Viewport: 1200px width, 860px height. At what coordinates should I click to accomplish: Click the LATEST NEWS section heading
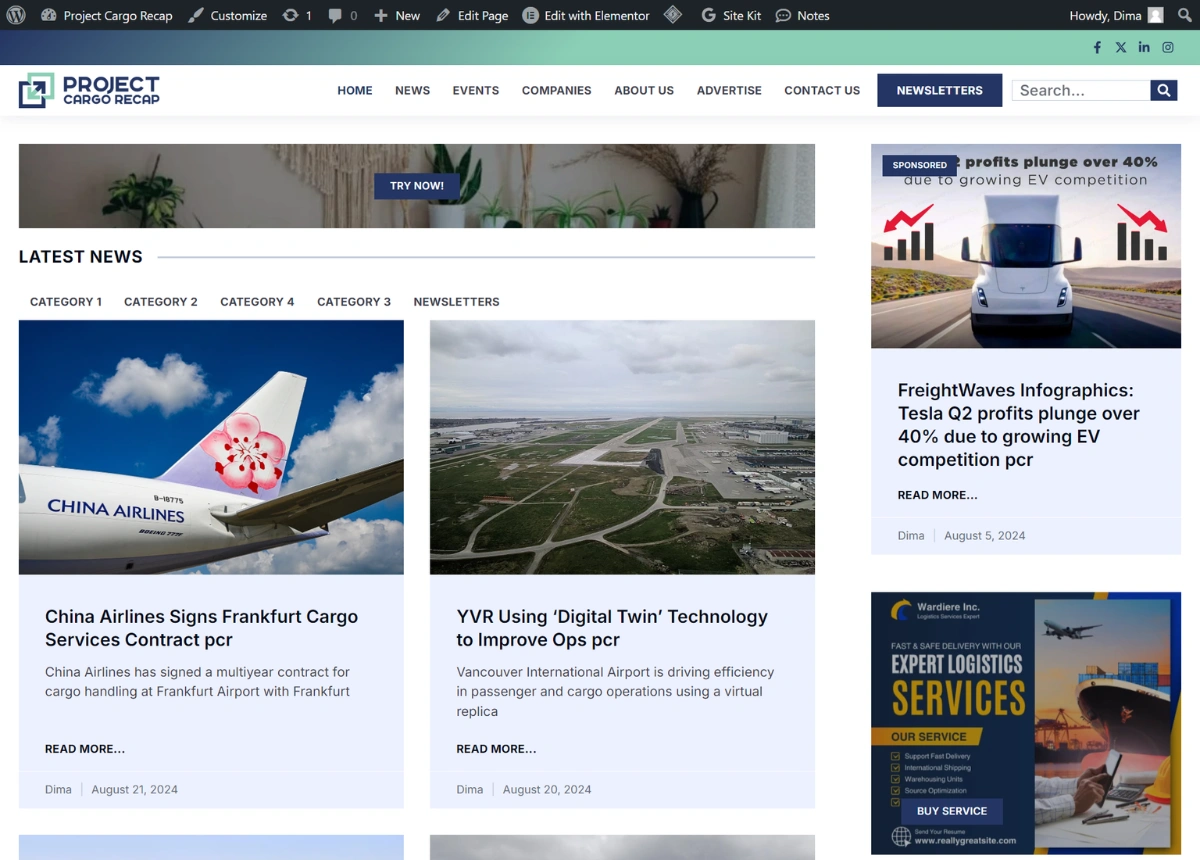[x=81, y=257]
